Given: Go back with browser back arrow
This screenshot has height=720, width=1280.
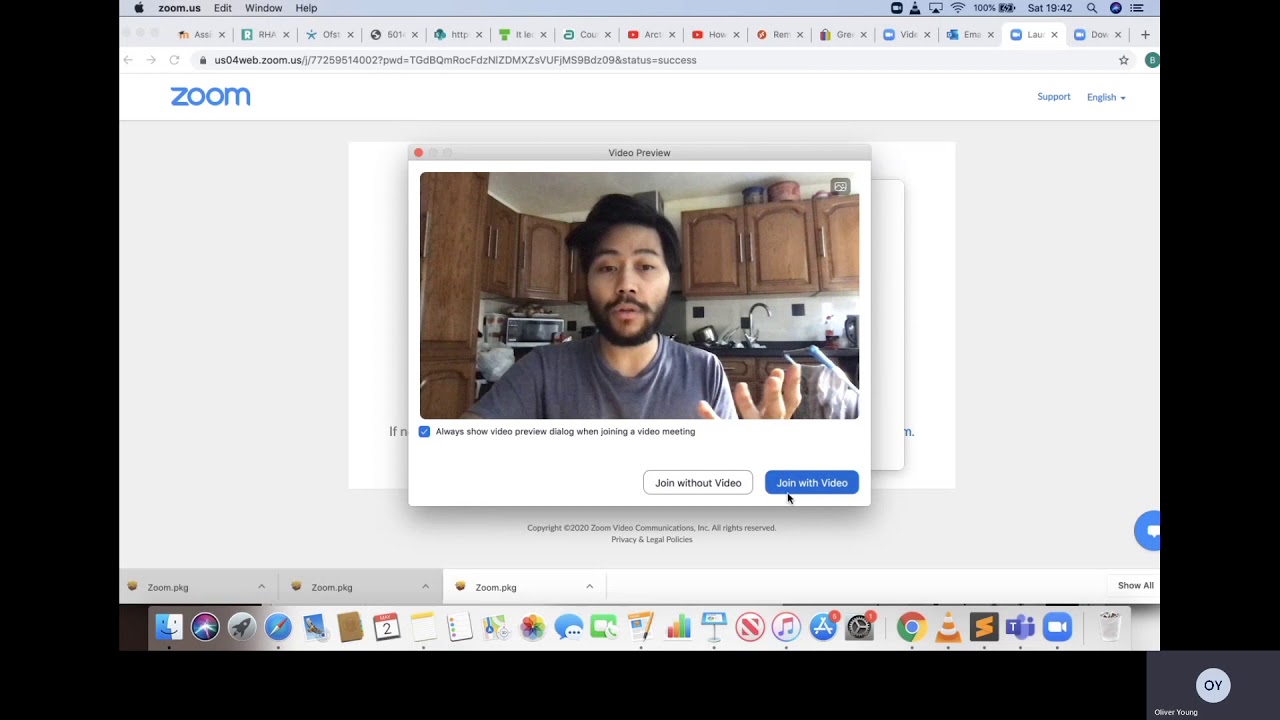Looking at the screenshot, I should click(x=128, y=60).
